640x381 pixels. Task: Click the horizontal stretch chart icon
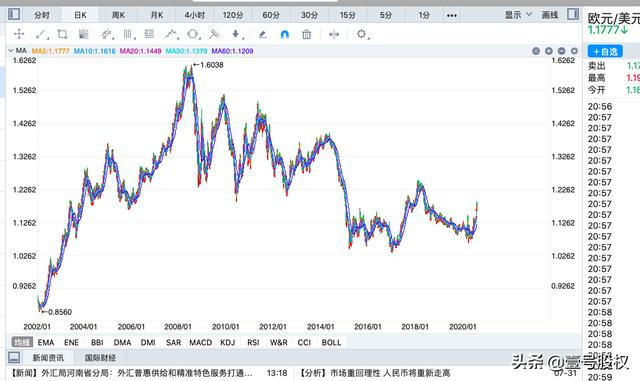tap(334, 34)
